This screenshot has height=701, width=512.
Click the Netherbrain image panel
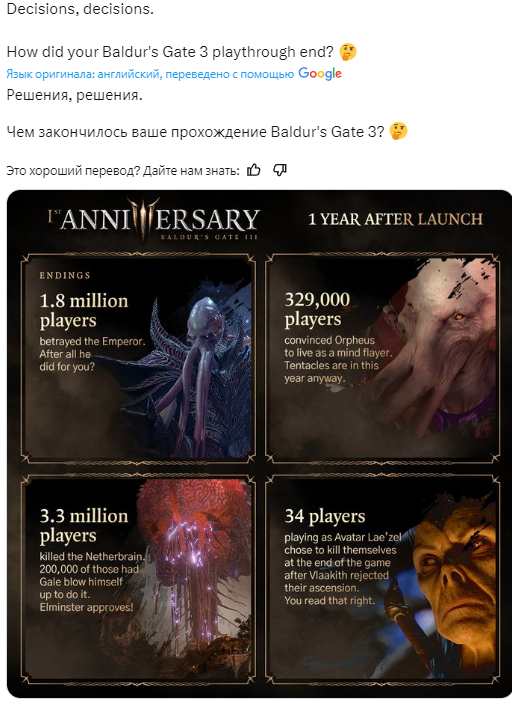139,579
